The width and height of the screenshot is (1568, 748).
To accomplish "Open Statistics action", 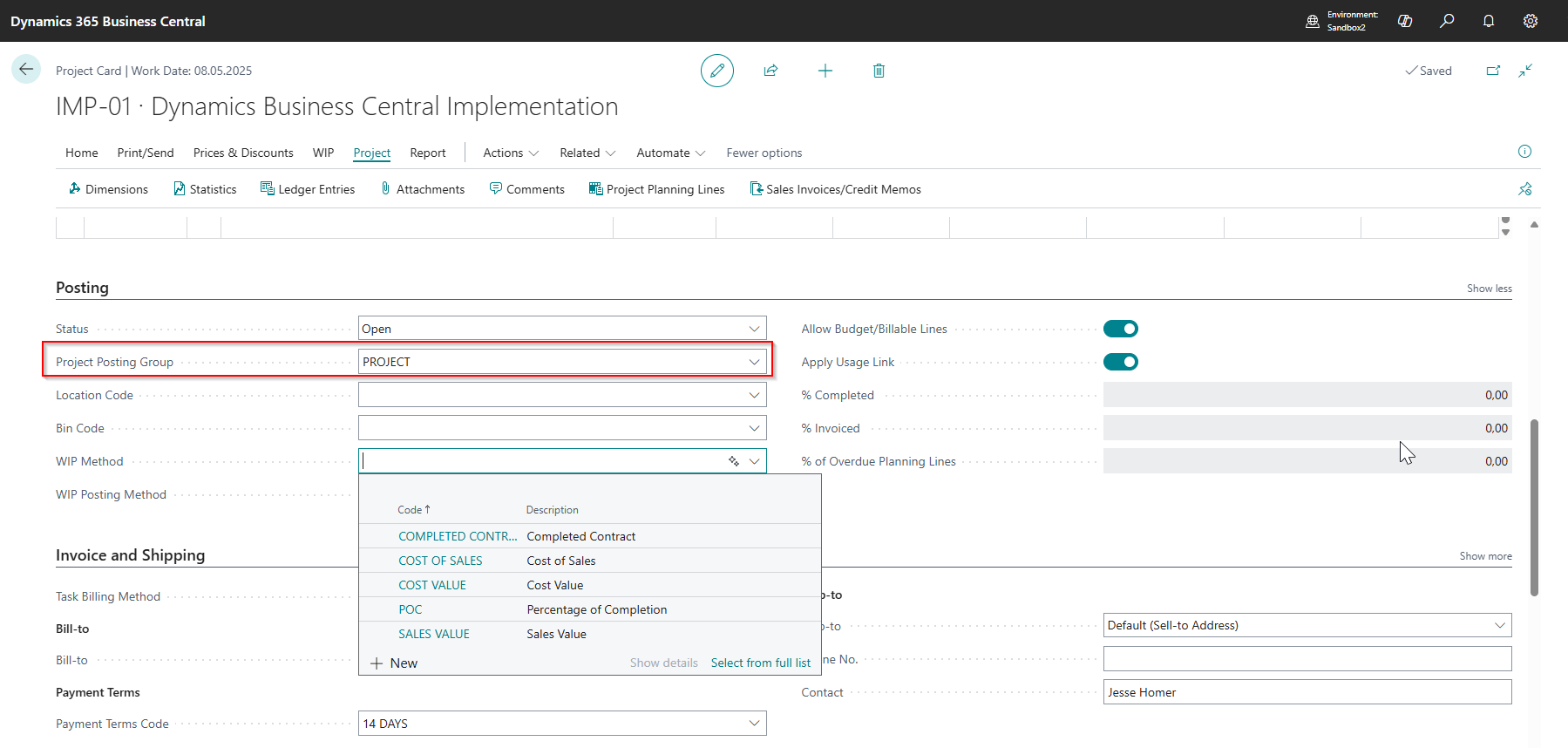I will pos(205,189).
